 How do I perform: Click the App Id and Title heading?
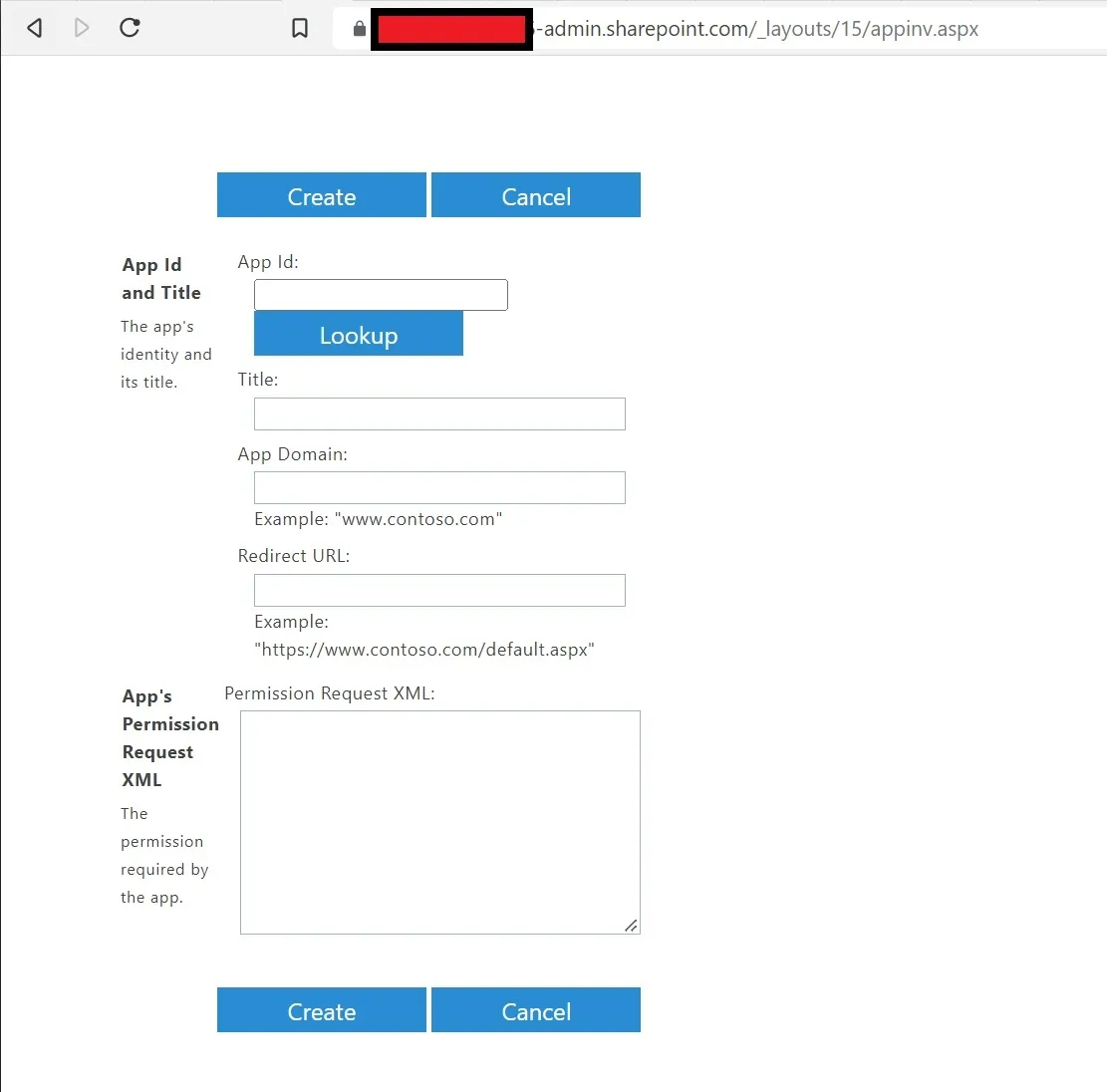click(160, 278)
